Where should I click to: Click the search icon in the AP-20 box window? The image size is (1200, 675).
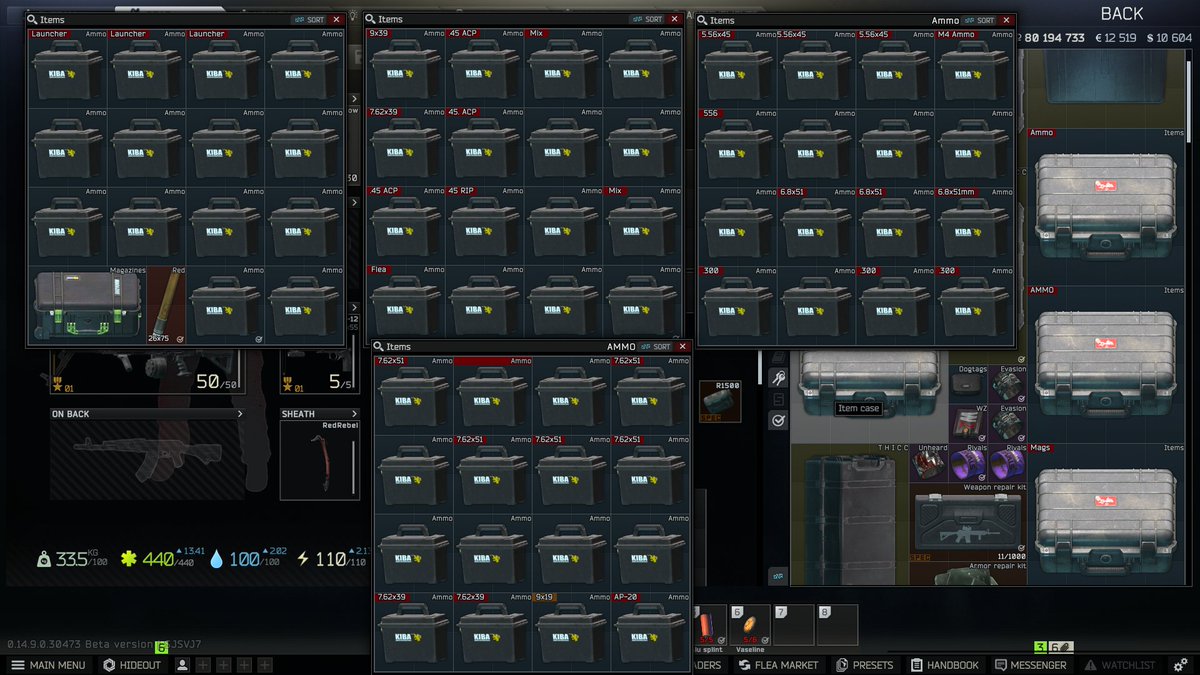click(380, 347)
